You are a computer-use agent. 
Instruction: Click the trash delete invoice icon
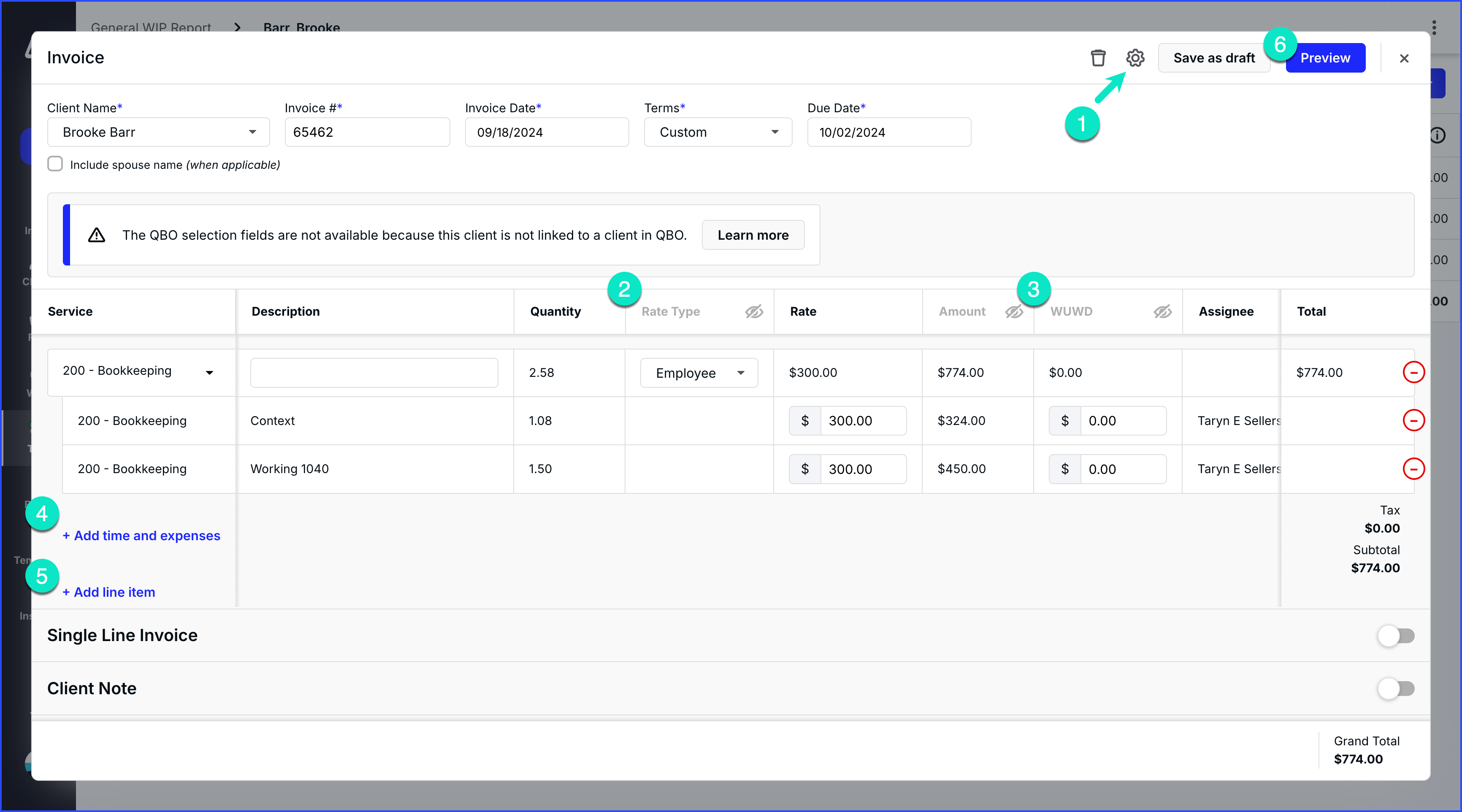1098,58
